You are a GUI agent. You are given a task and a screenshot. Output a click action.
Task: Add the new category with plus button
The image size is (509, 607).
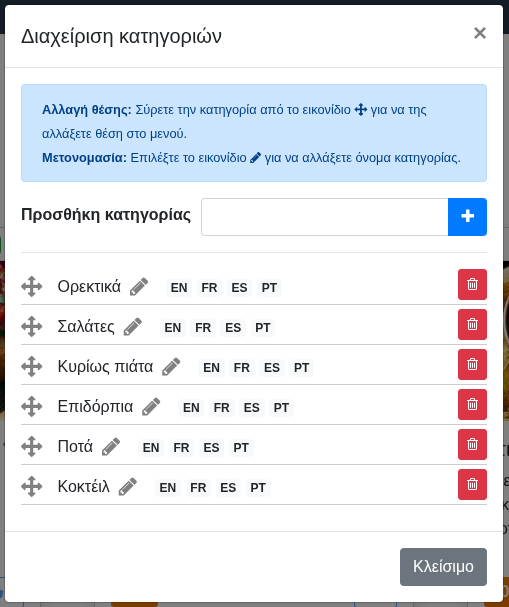click(x=467, y=217)
